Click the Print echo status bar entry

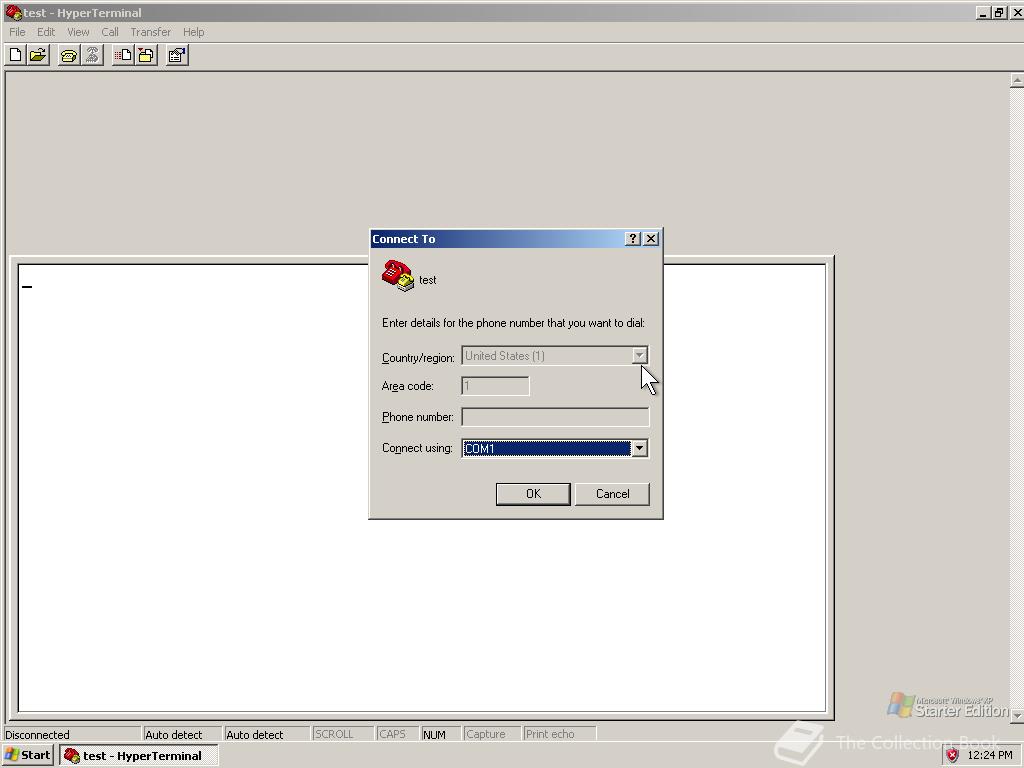tap(560, 735)
